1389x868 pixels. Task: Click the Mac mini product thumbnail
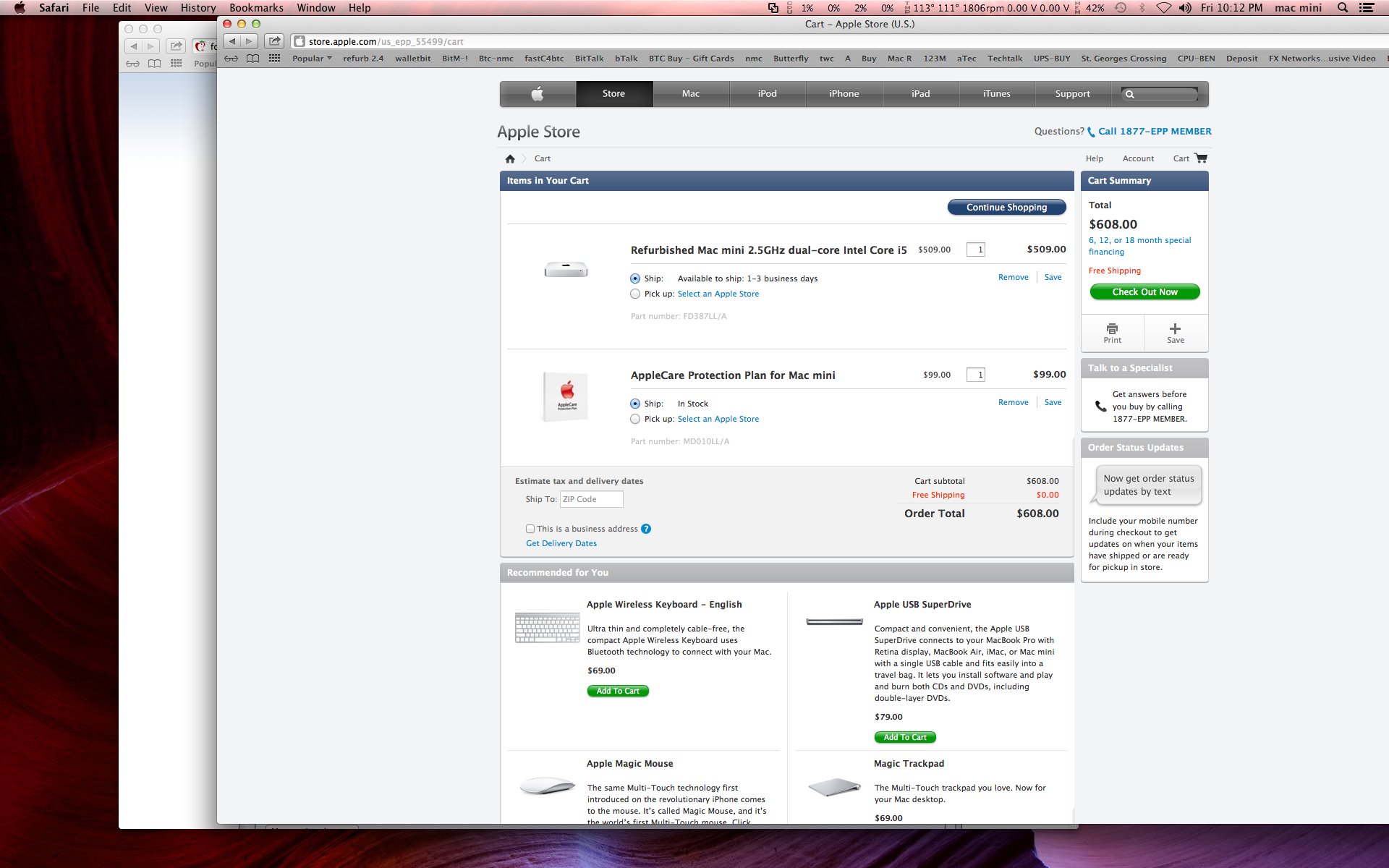pos(566,270)
